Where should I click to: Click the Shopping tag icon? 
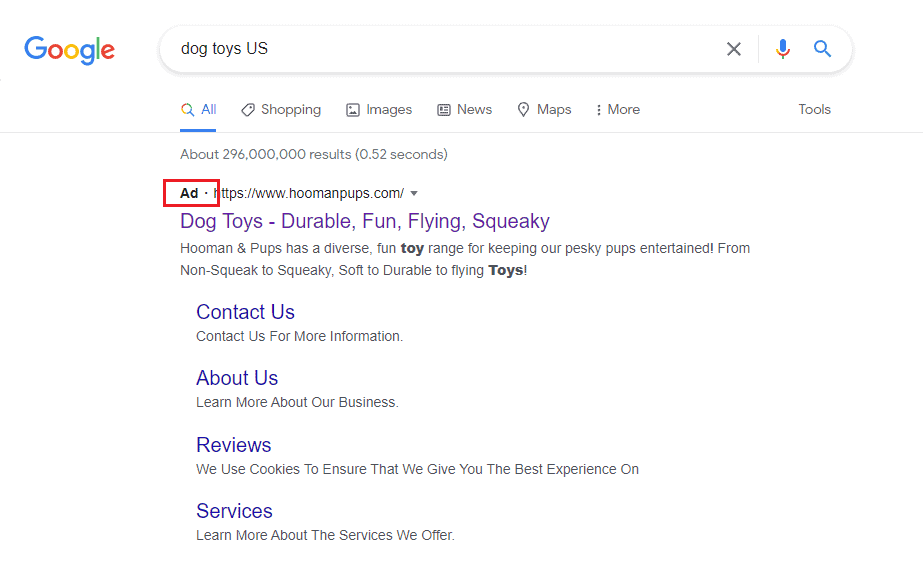click(248, 109)
